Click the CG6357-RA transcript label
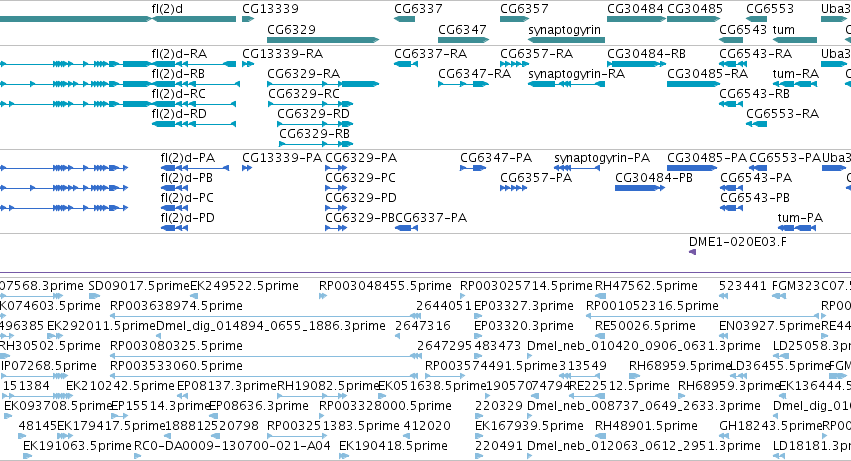Viewport: 851px width, 461px height. click(536, 54)
